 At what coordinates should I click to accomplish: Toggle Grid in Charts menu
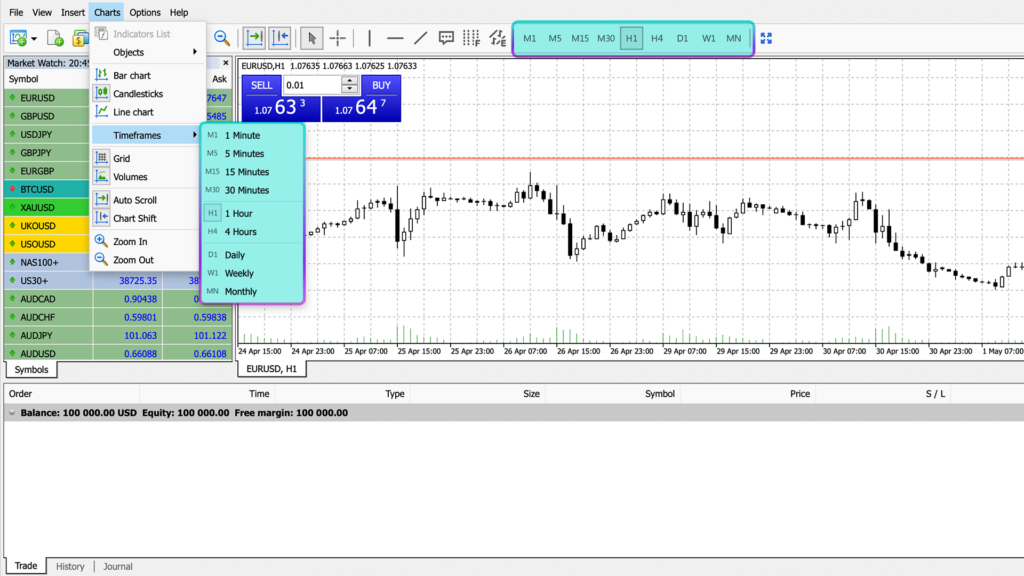145,159
